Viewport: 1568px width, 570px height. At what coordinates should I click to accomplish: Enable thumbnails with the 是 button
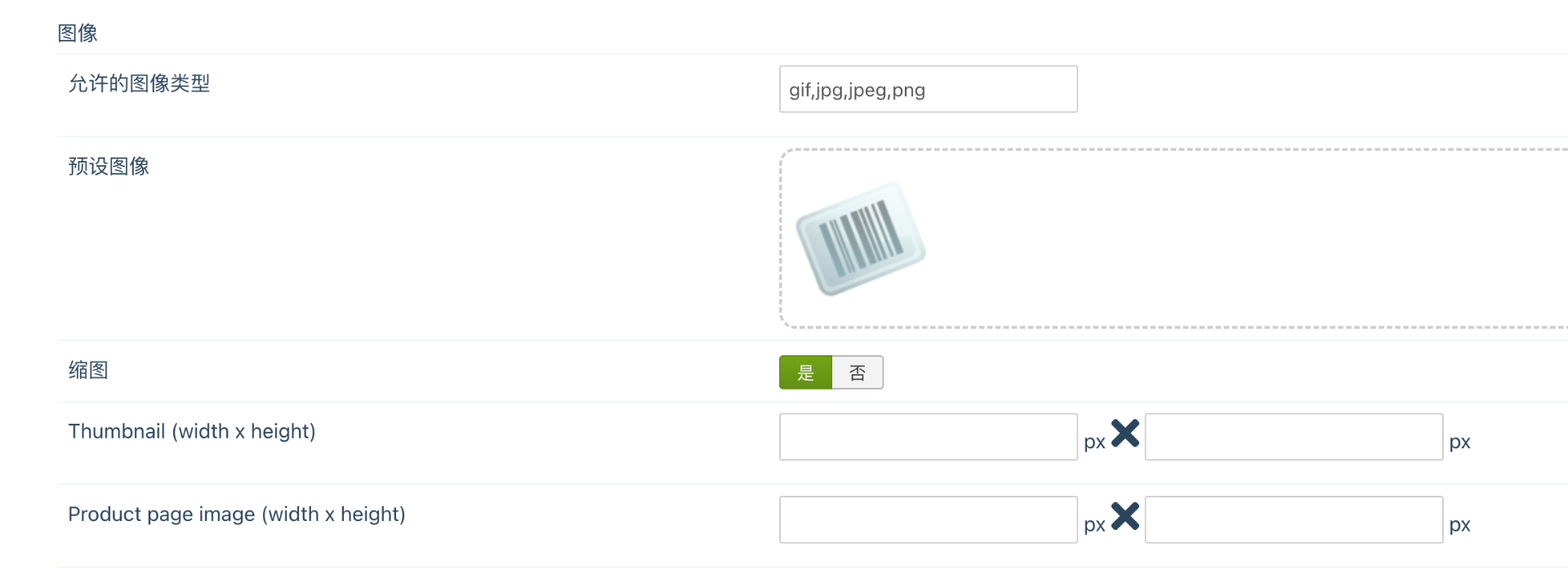pos(805,372)
